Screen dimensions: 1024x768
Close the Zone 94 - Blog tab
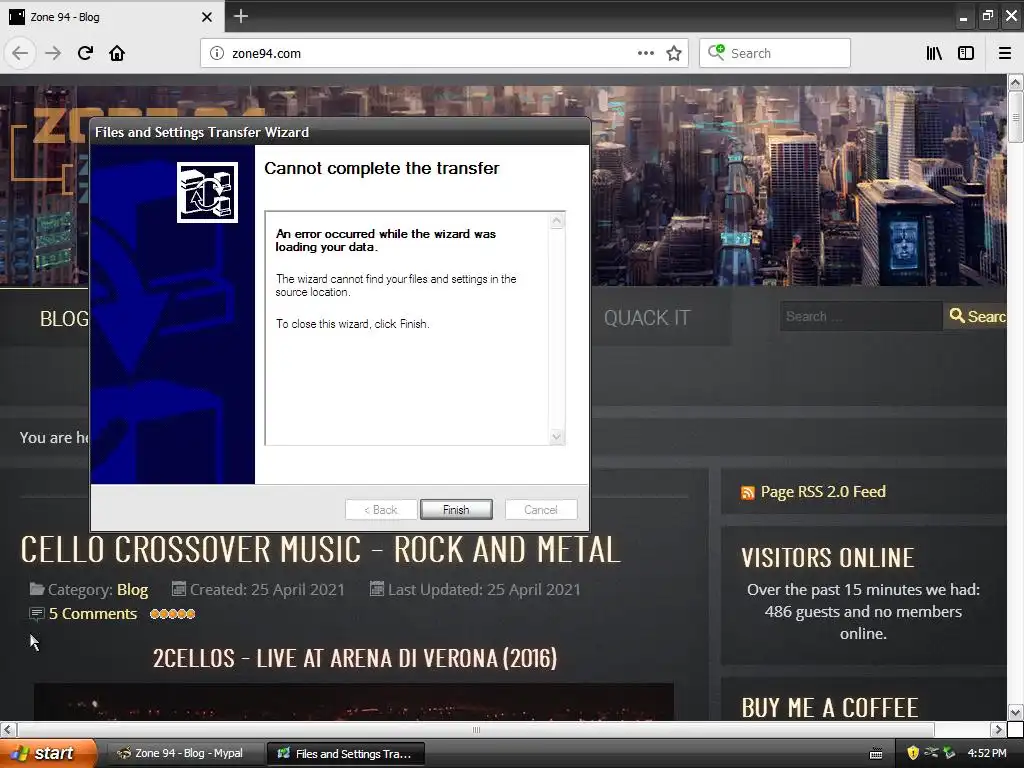tap(206, 17)
